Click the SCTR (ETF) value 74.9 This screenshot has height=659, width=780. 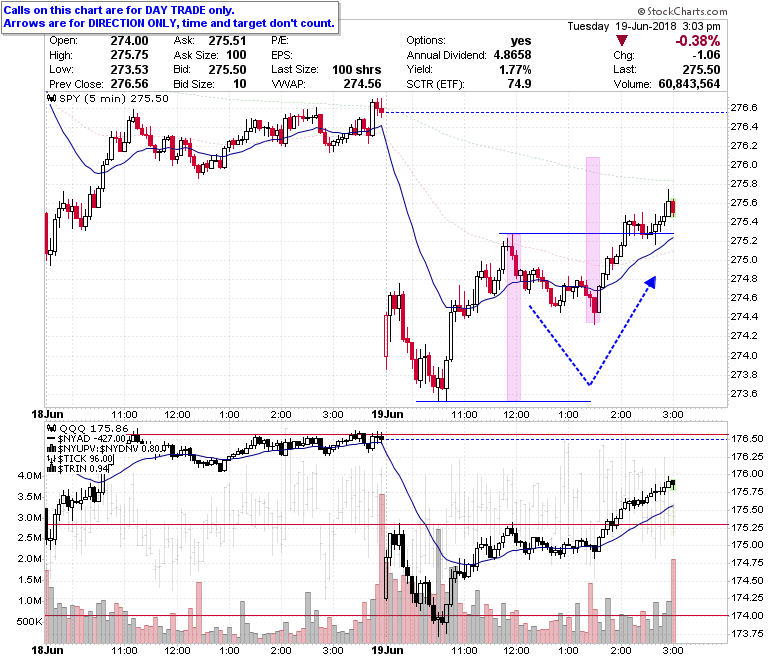click(x=519, y=84)
